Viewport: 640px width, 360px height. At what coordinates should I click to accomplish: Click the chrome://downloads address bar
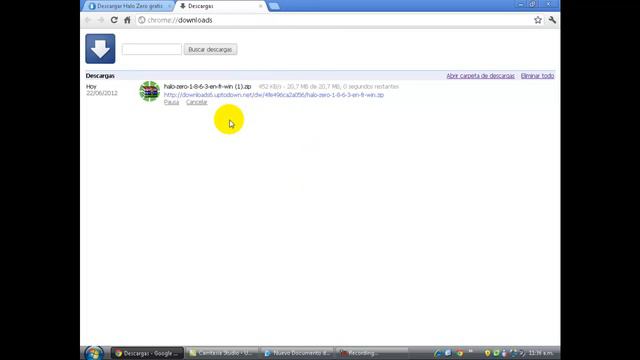point(334,20)
